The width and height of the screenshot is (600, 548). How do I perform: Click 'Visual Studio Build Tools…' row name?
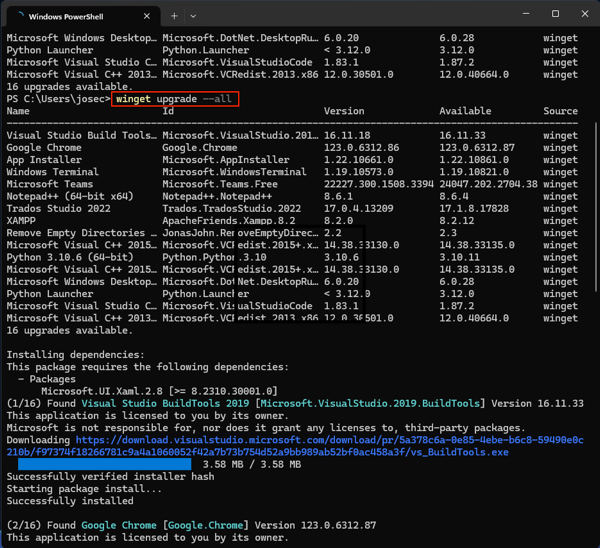point(82,135)
